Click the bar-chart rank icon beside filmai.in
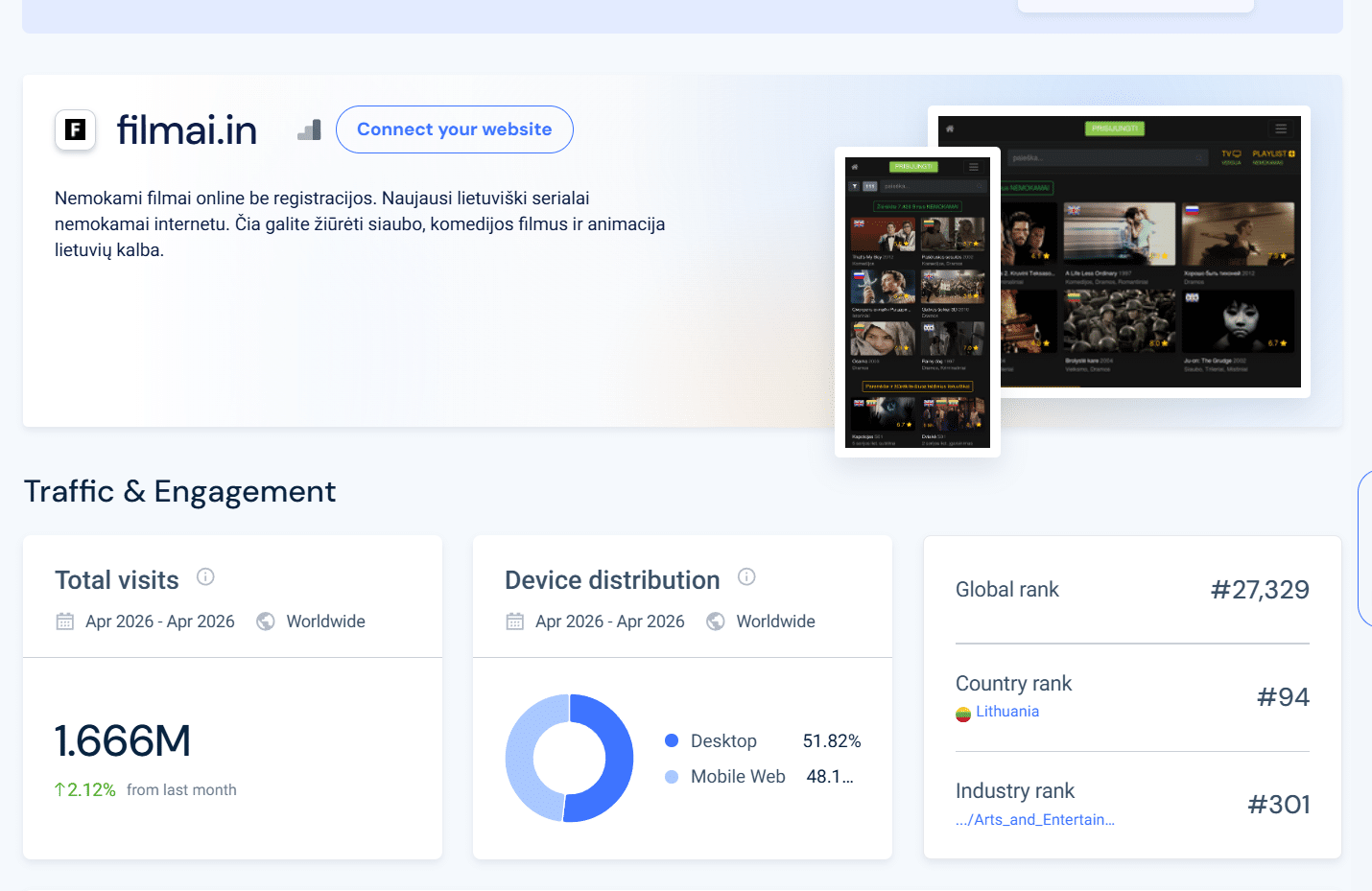This screenshot has width=1372, height=891. (x=309, y=129)
